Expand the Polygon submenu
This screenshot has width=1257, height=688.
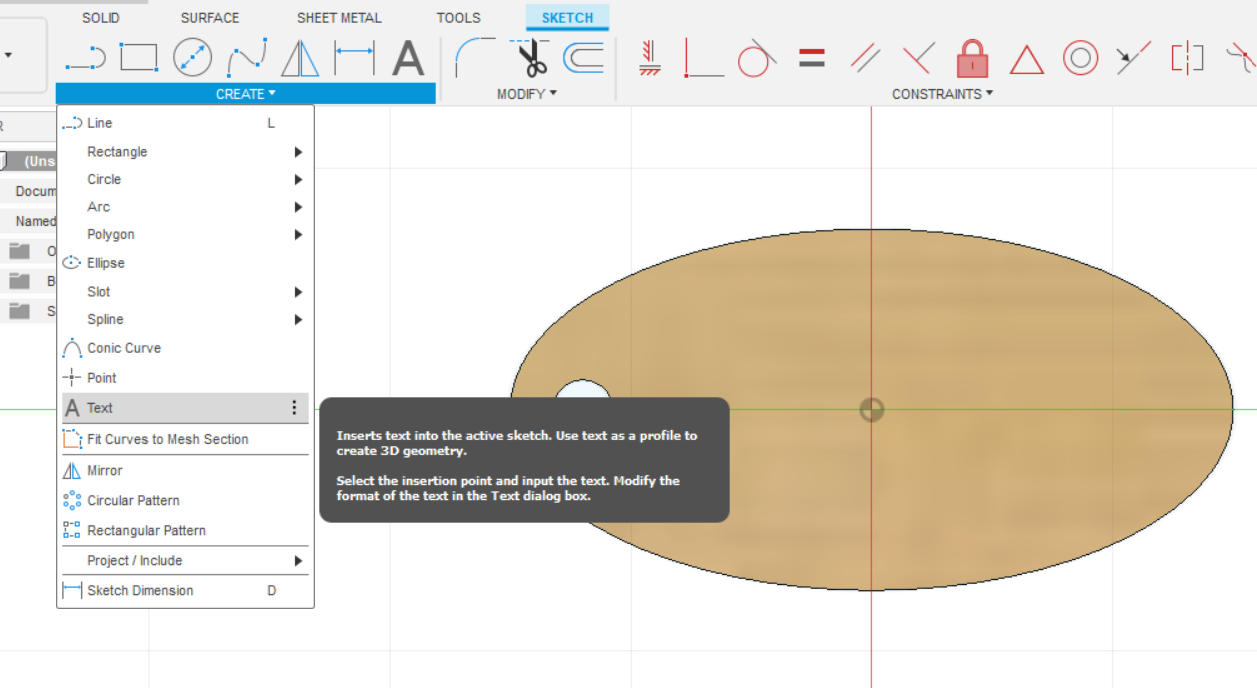pos(298,235)
